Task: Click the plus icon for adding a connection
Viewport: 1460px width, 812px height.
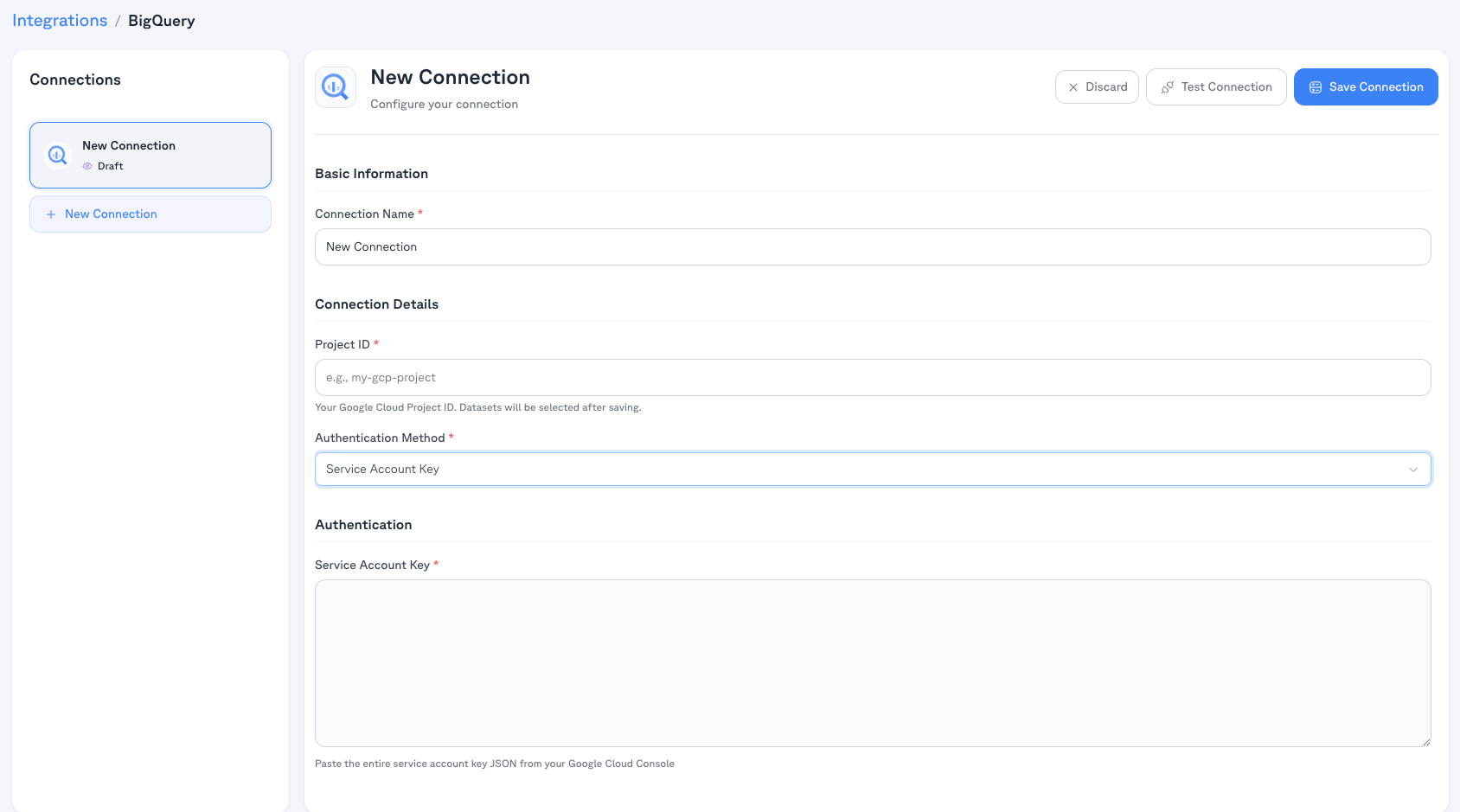Action: (x=51, y=214)
